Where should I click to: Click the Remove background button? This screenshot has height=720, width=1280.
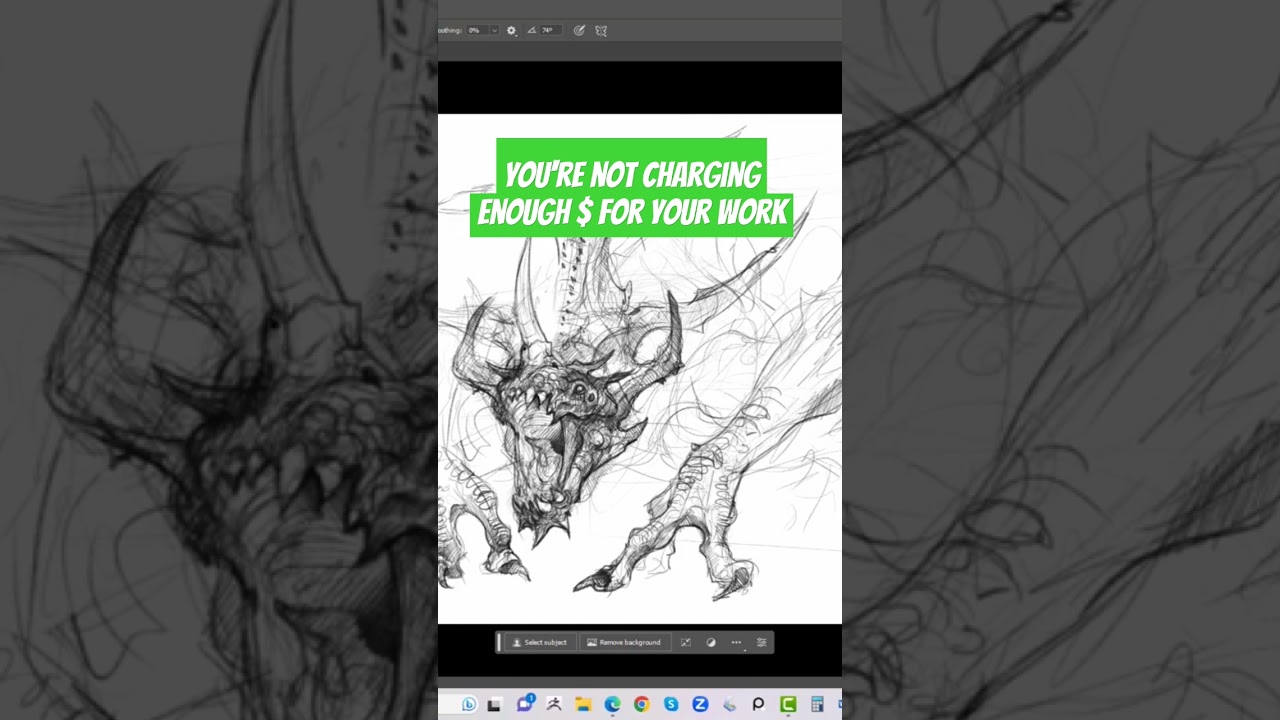click(x=624, y=642)
